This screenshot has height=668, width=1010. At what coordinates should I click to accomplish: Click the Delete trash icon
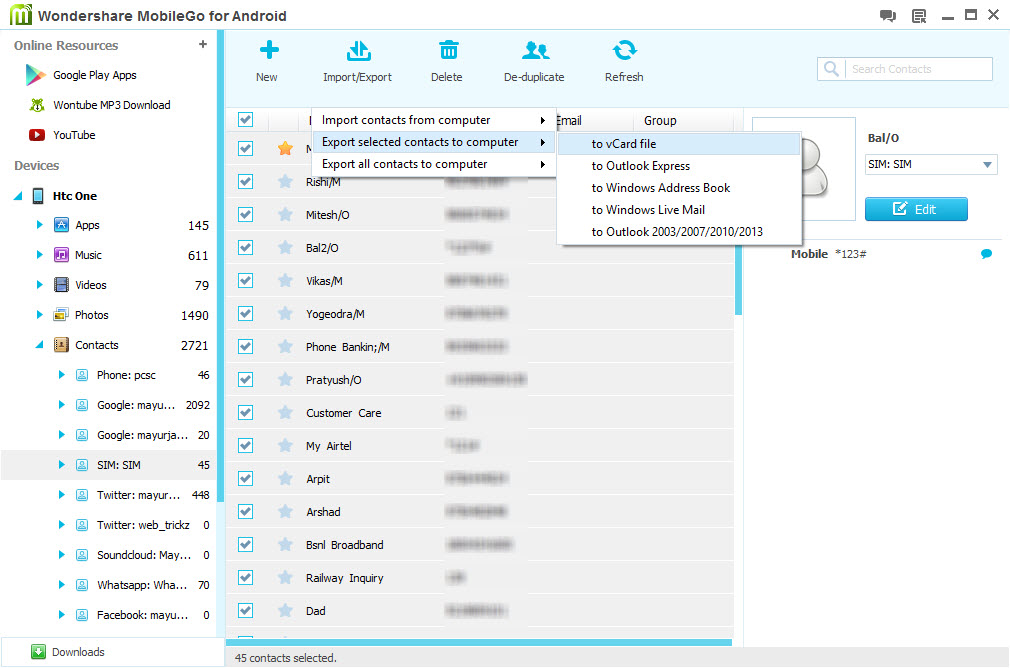(448, 50)
